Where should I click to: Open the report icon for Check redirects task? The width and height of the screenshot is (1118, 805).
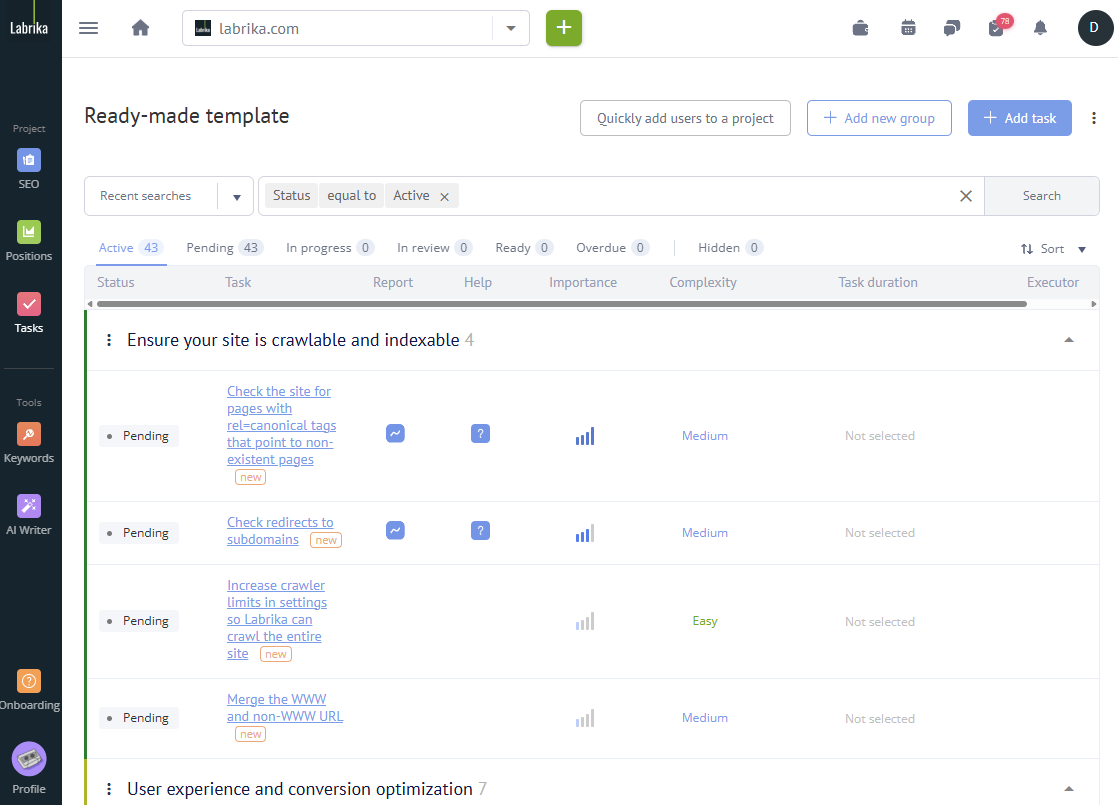tap(395, 530)
